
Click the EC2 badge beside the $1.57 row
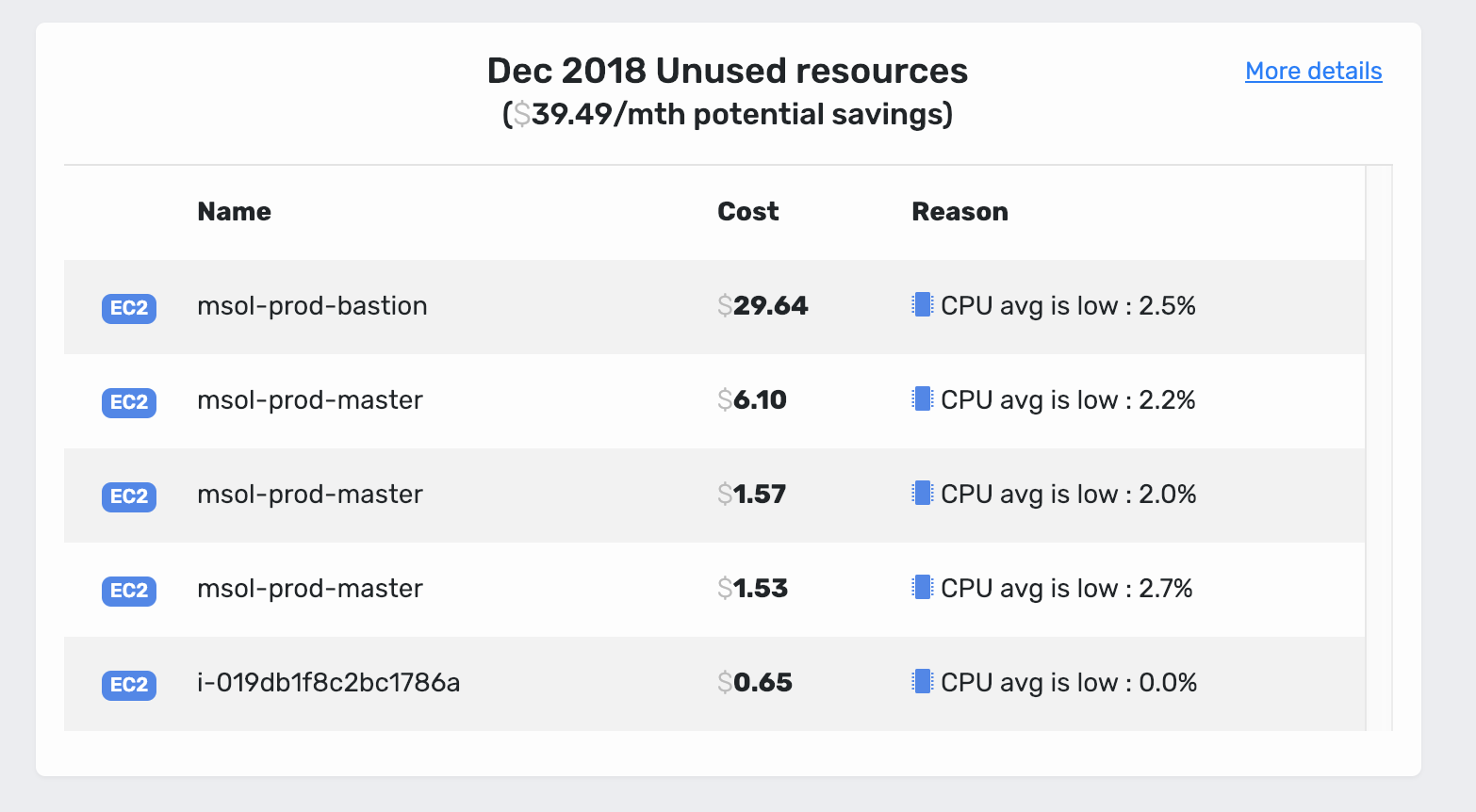point(129,496)
